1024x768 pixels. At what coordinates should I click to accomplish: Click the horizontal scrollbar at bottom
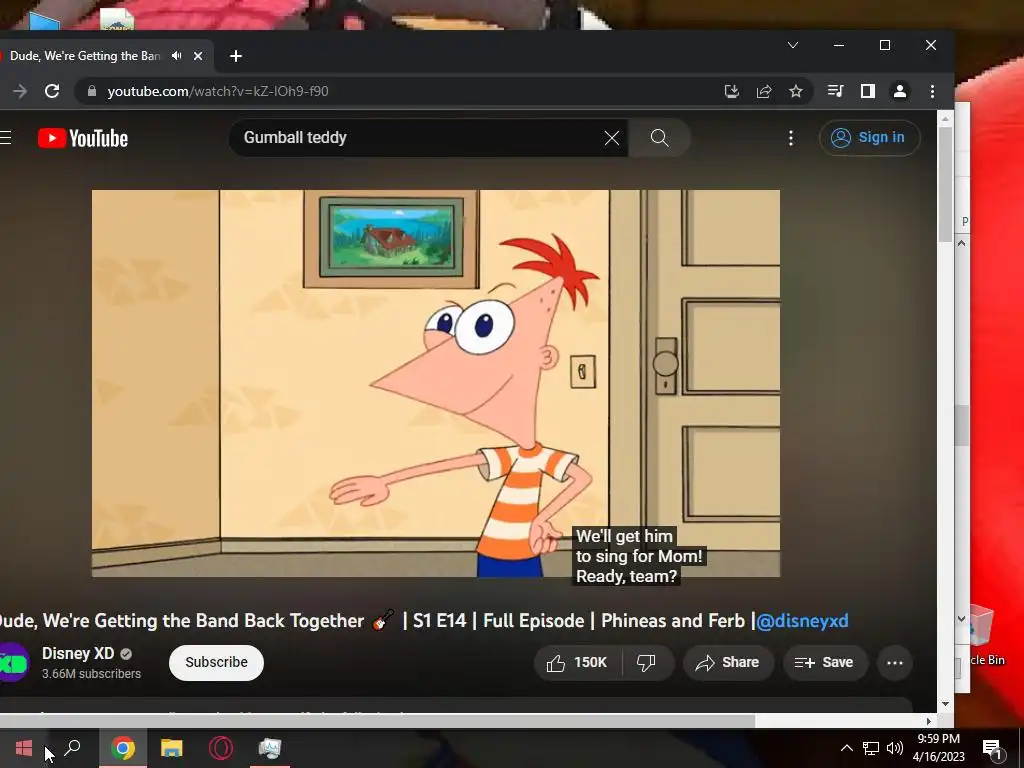pyautogui.click(x=377, y=721)
